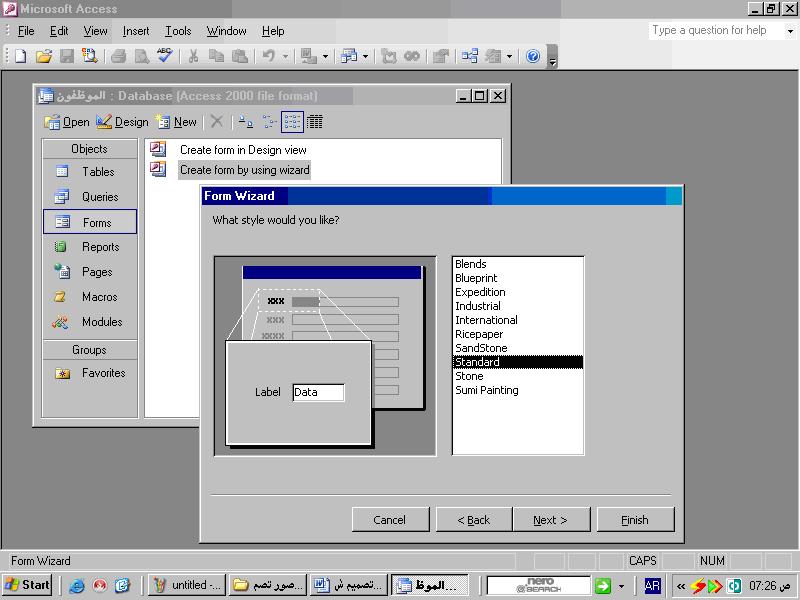Run the ABC Spelling check icon
The image size is (800, 600).
[x=164, y=56]
